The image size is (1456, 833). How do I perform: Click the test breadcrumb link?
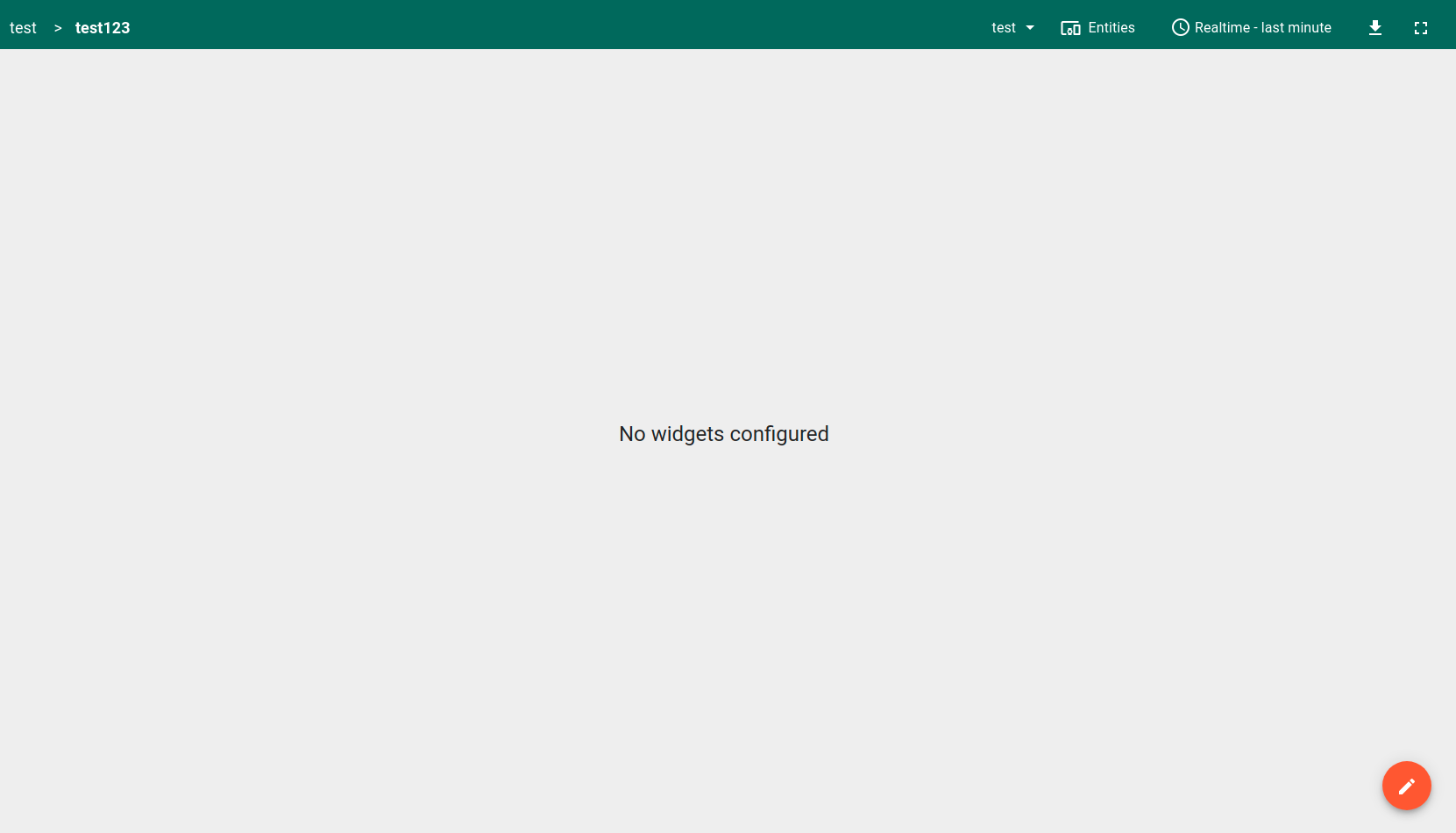click(x=23, y=27)
